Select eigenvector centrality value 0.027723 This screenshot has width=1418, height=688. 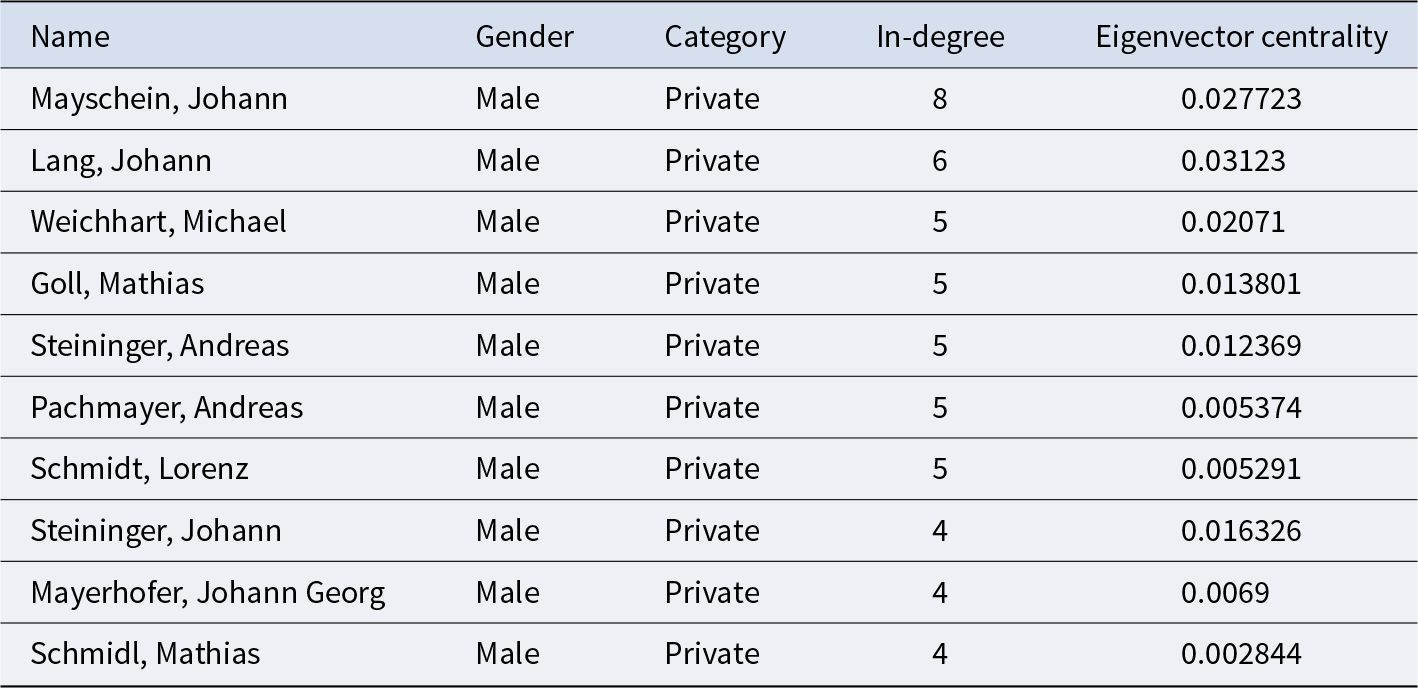(1241, 99)
